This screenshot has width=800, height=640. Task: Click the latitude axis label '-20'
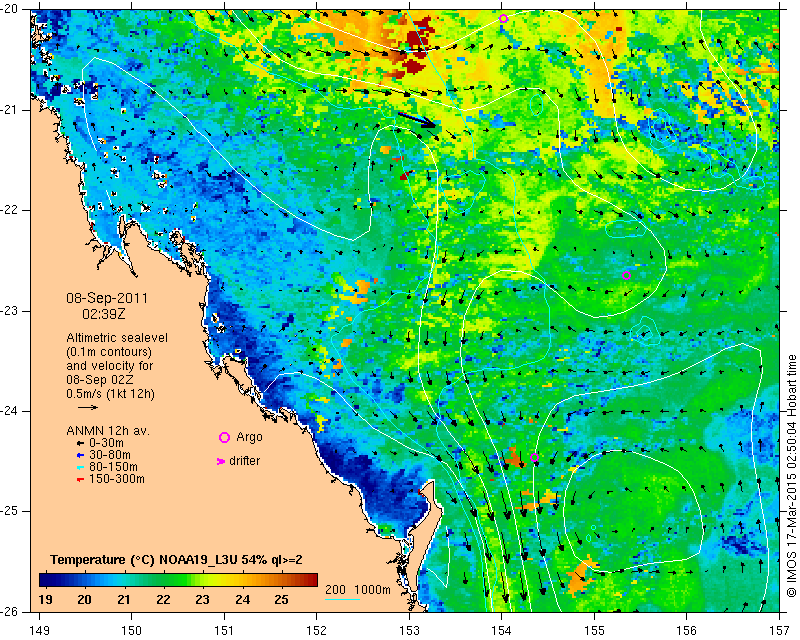point(10,9)
